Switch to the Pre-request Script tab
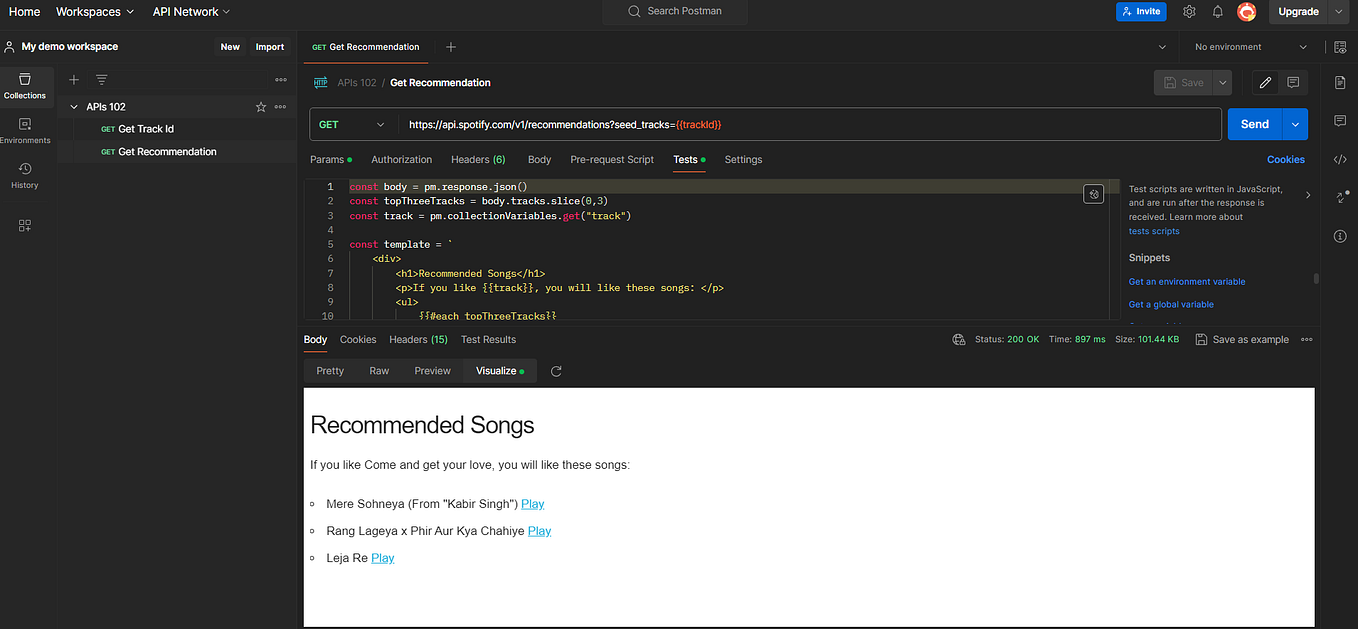This screenshot has height=629, width=1358. click(x=612, y=159)
